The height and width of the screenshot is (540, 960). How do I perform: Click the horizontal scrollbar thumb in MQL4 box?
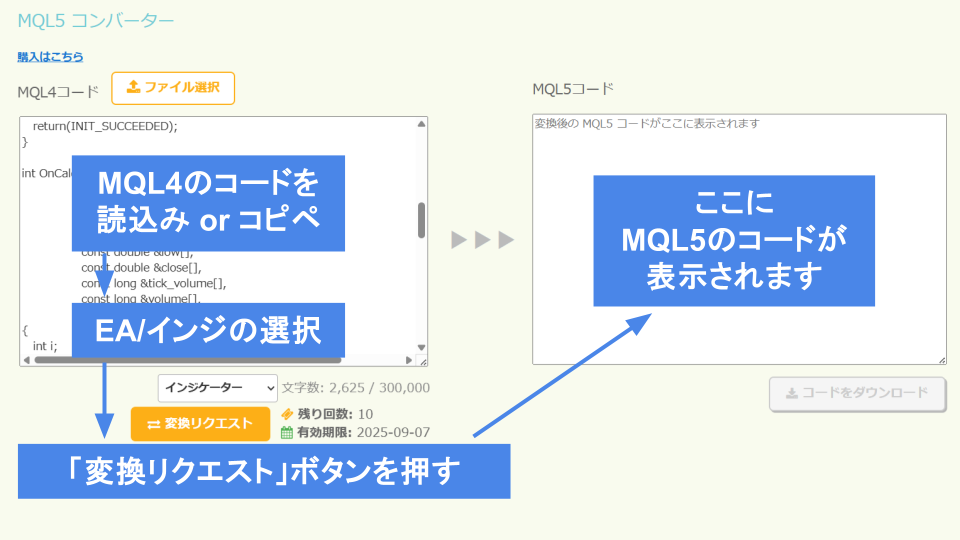tap(187, 360)
